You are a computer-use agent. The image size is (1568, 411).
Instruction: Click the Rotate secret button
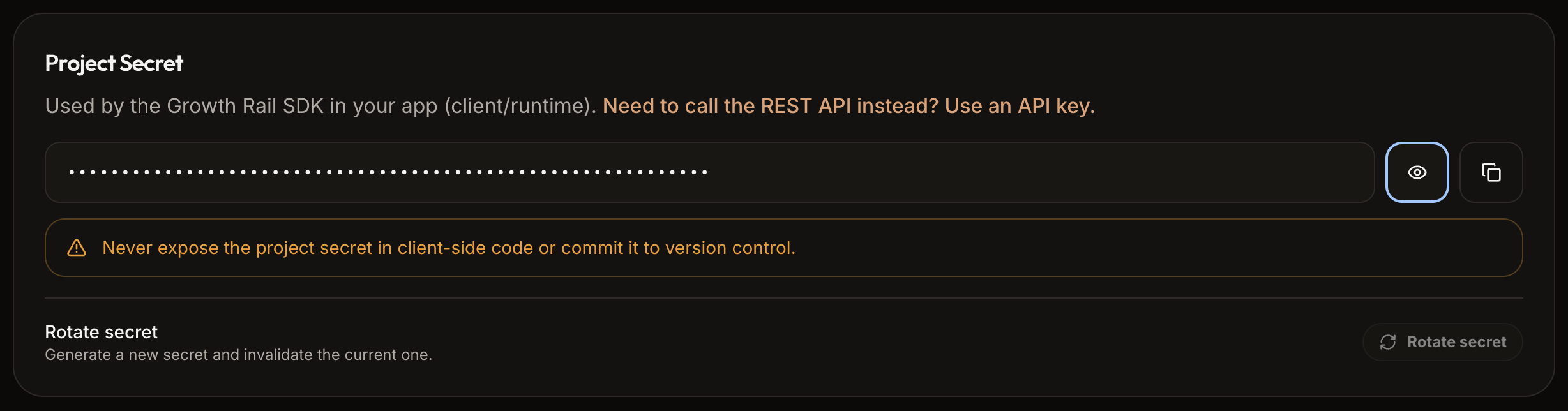coord(1442,342)
